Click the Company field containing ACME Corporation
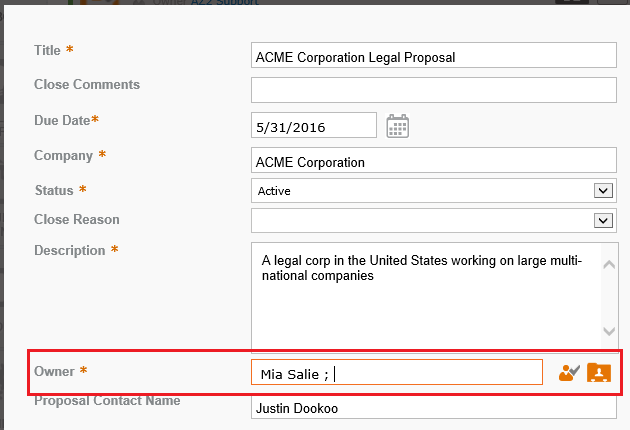Viewport: 630px width, 430px height. coord(434,160)
